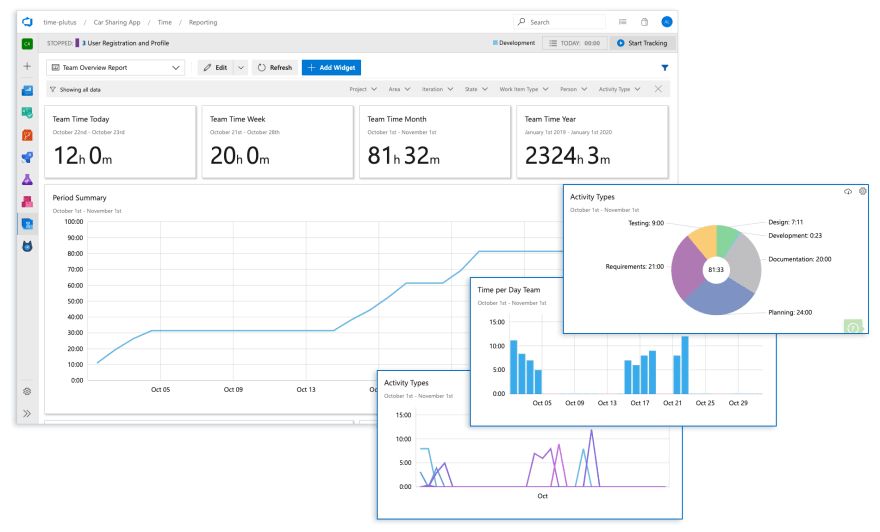Open the Test Plans flask icon
Screen dimensions: 880x532
tap(27, 180)
